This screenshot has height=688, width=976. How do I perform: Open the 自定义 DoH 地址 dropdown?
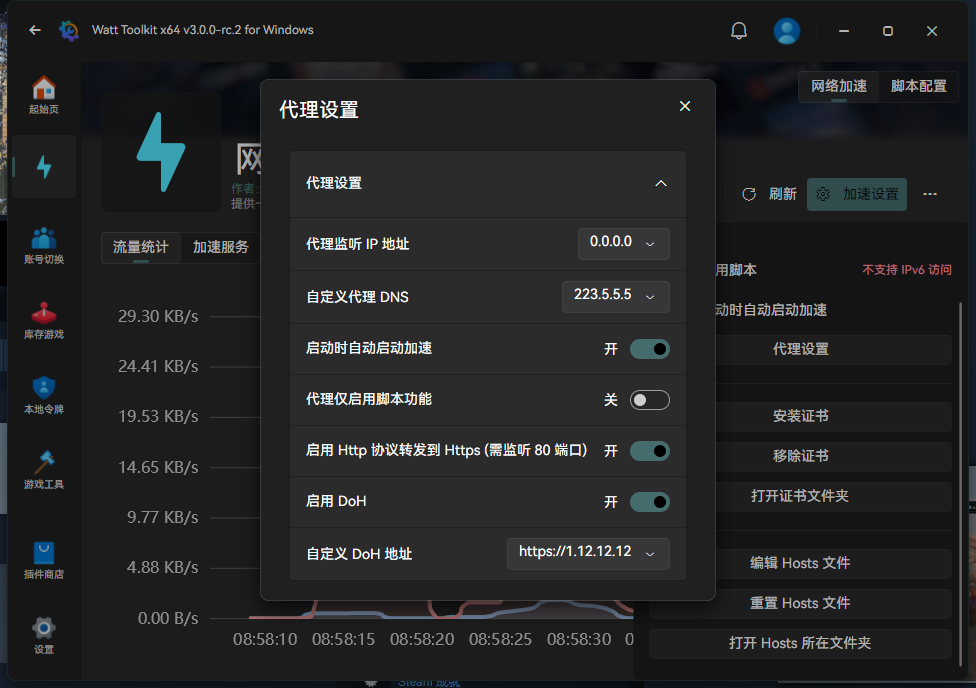point(588,554)
